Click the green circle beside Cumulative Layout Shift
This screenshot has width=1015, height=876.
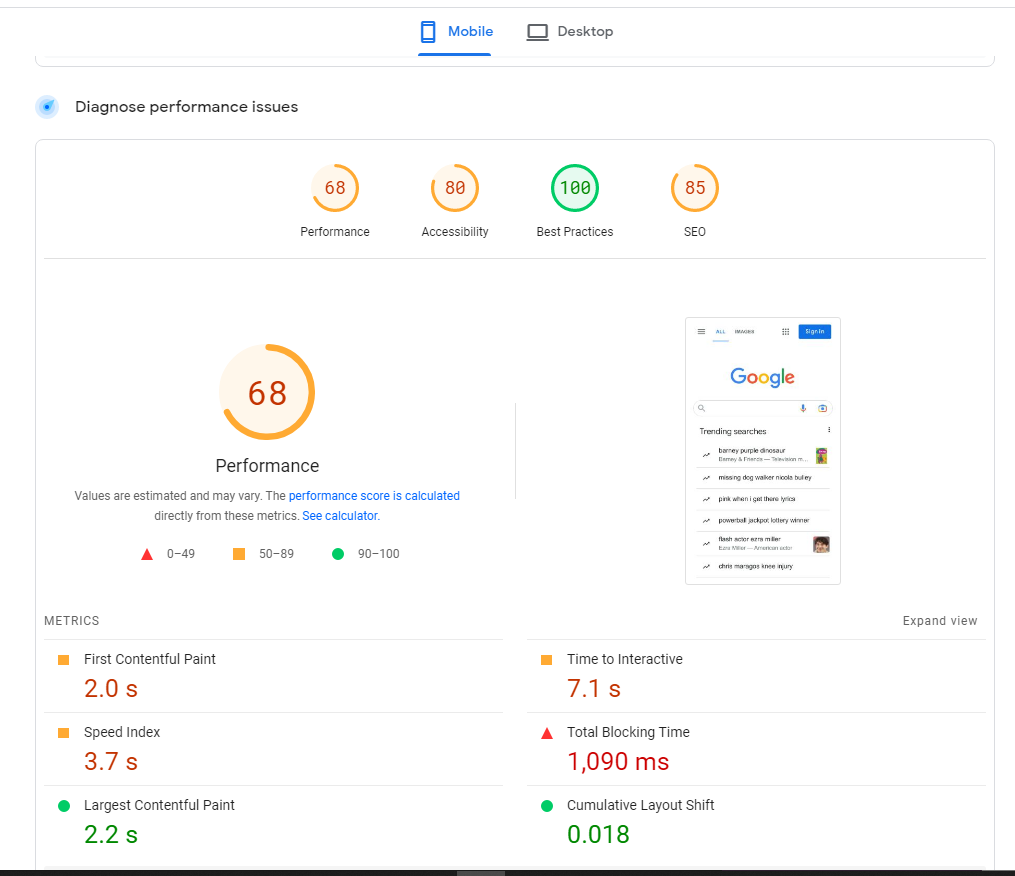(546, 806)
